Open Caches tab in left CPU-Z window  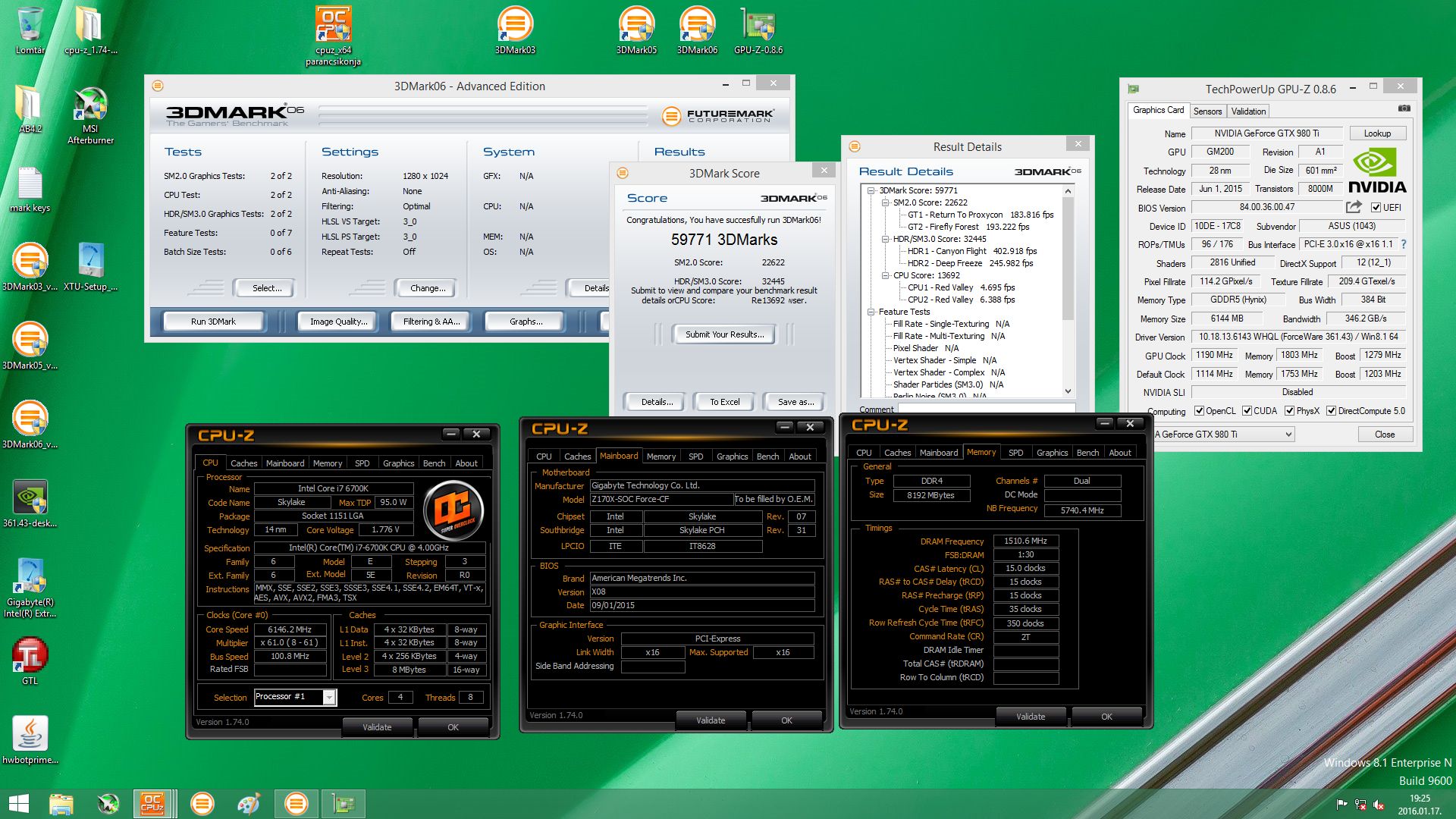243,463
